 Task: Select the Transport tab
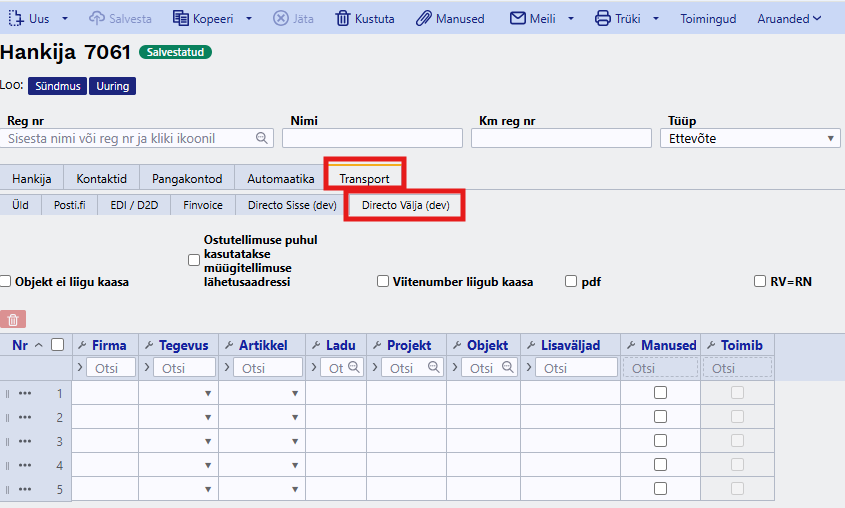click(364, 178)
